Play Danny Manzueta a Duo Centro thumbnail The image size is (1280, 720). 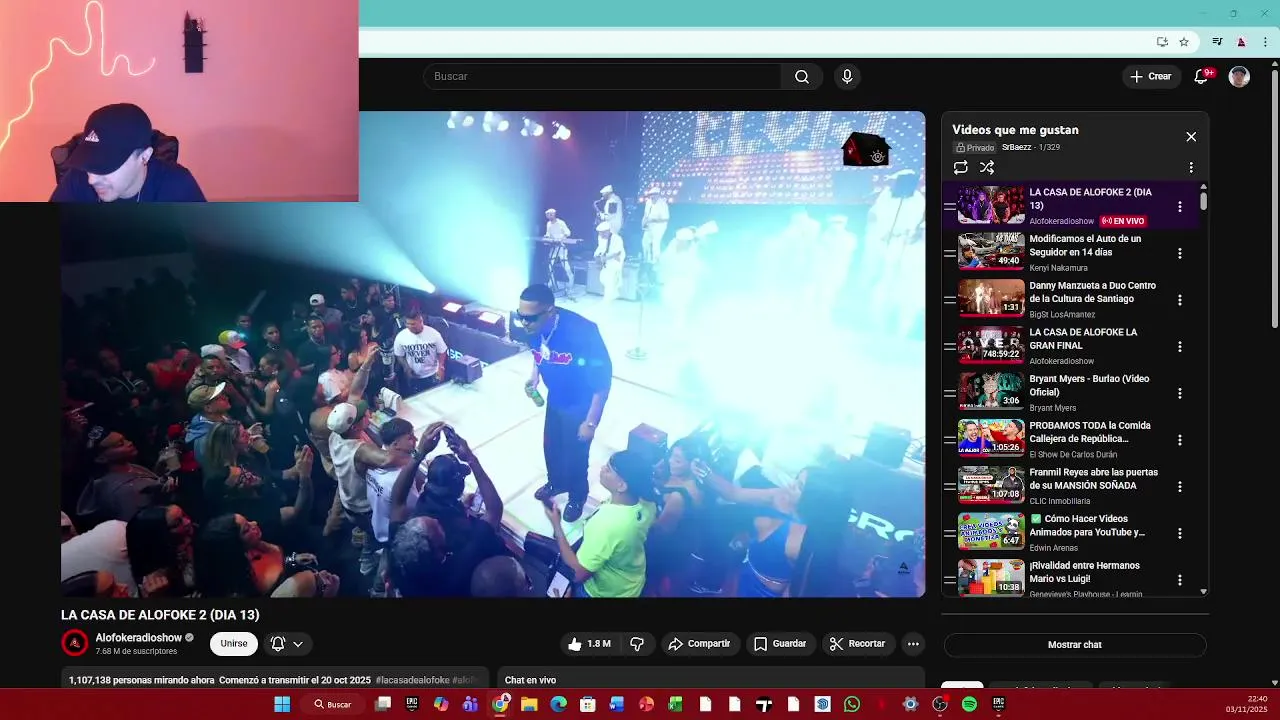[x=991, y=299]
